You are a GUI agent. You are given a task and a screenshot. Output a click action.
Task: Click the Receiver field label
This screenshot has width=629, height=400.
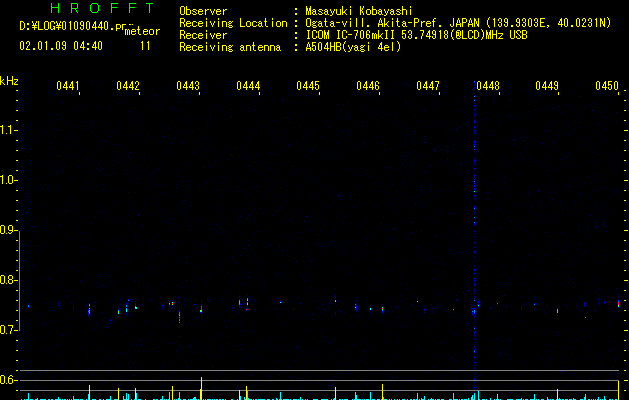click(203, 35)
